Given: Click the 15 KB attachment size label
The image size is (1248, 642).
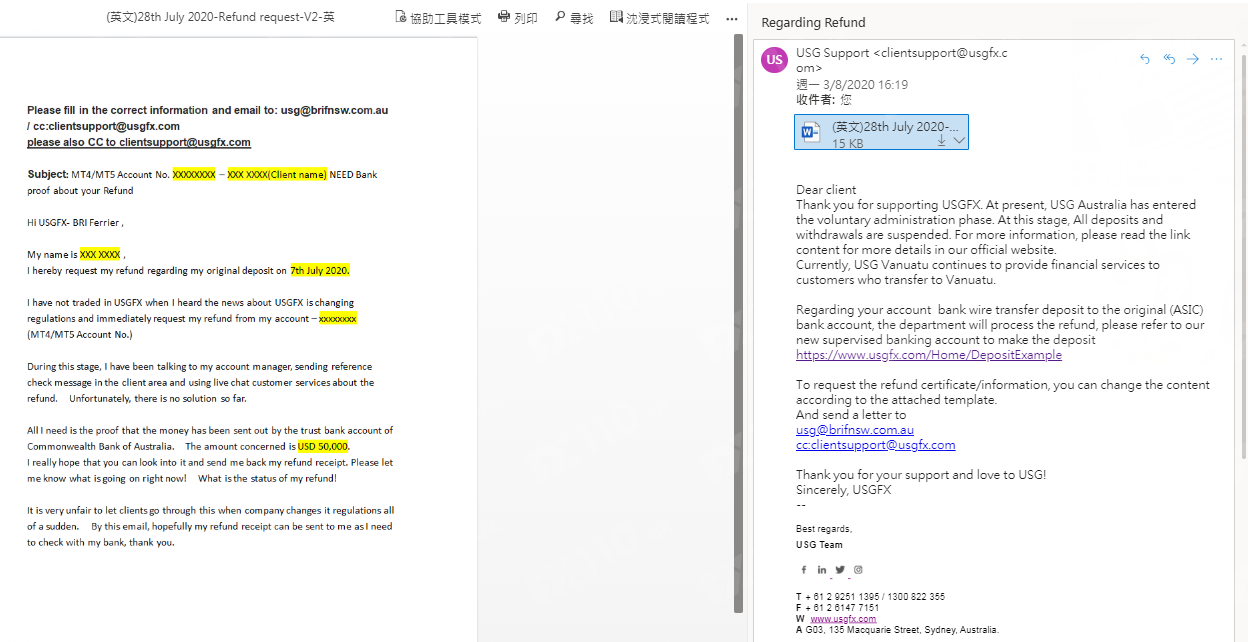Looking at the screenshot, I should (x=847, y=143).
